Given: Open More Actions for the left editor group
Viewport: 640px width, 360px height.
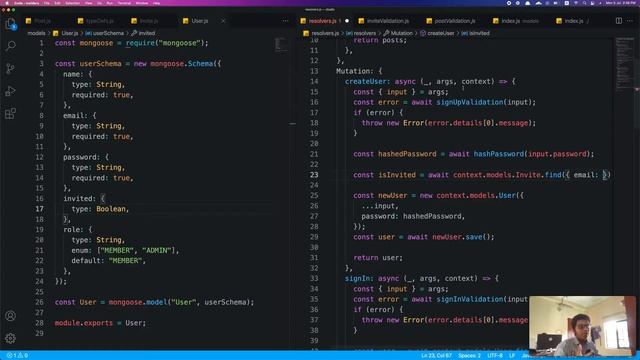Looking at the screenshot, I should pos(285,21).
